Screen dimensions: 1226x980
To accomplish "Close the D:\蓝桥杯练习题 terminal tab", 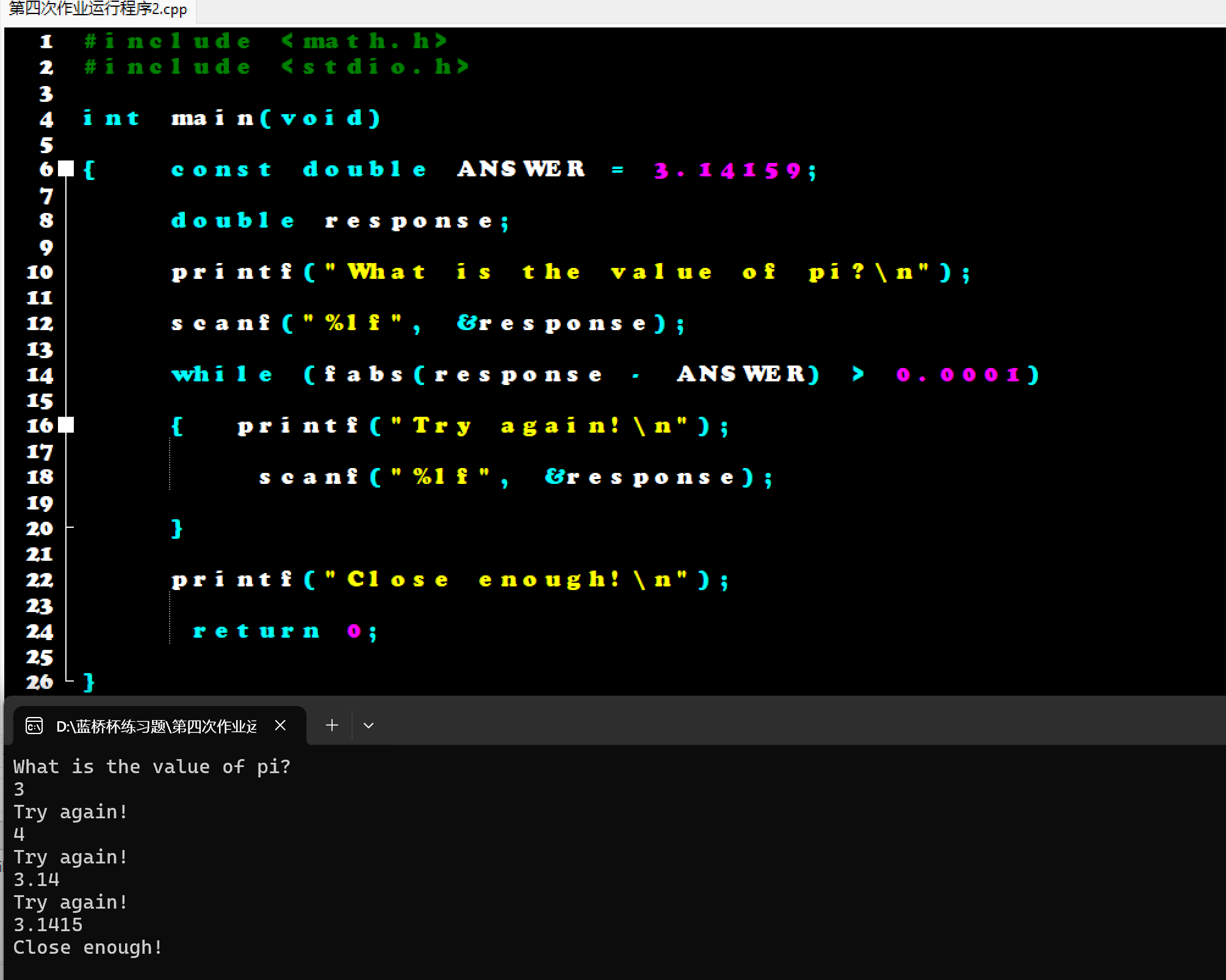I will click(280, 726).
